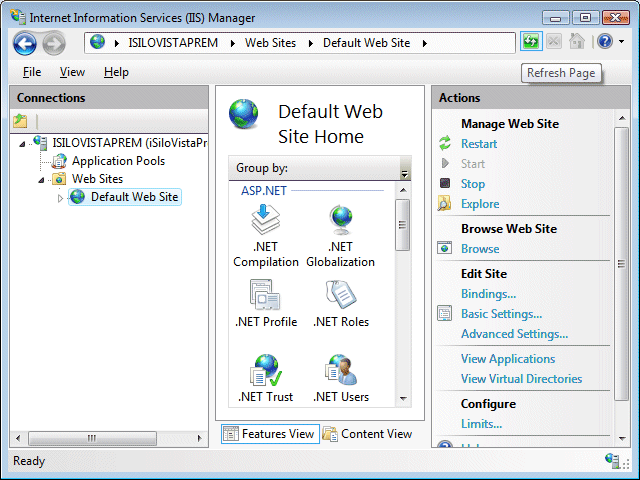
Task: Open the .NET Globalization feature icon
Action: 340,220
